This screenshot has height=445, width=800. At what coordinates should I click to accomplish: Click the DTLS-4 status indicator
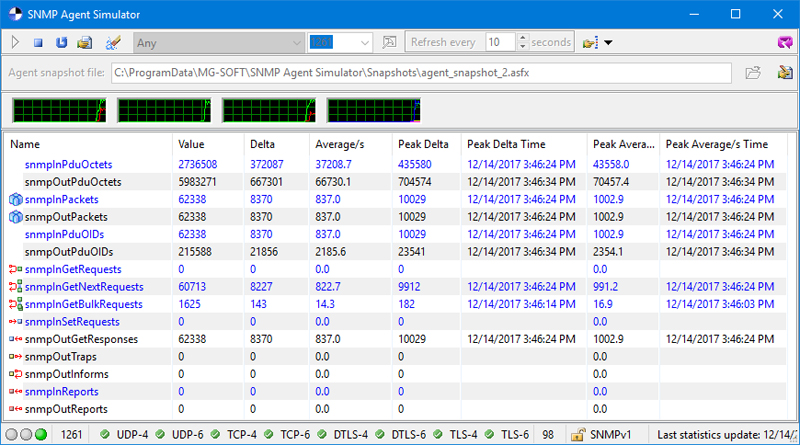point(343,435)
